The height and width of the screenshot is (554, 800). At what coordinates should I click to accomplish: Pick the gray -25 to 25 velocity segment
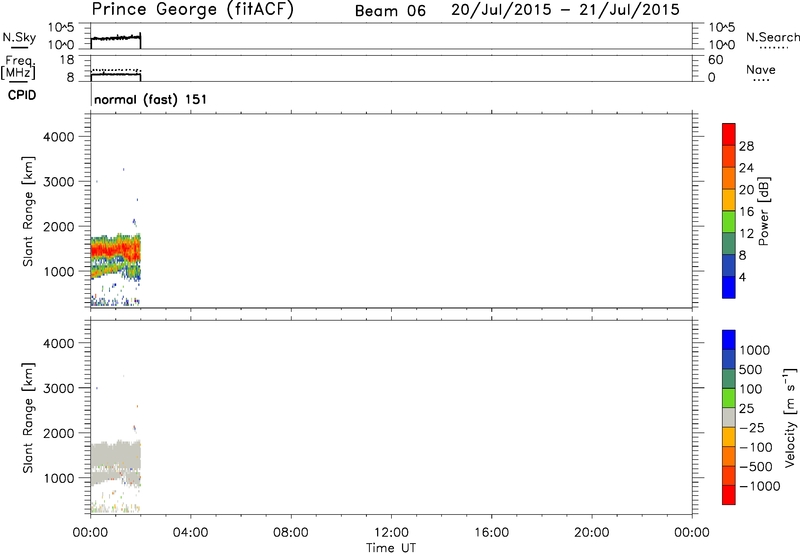(729, 417)
